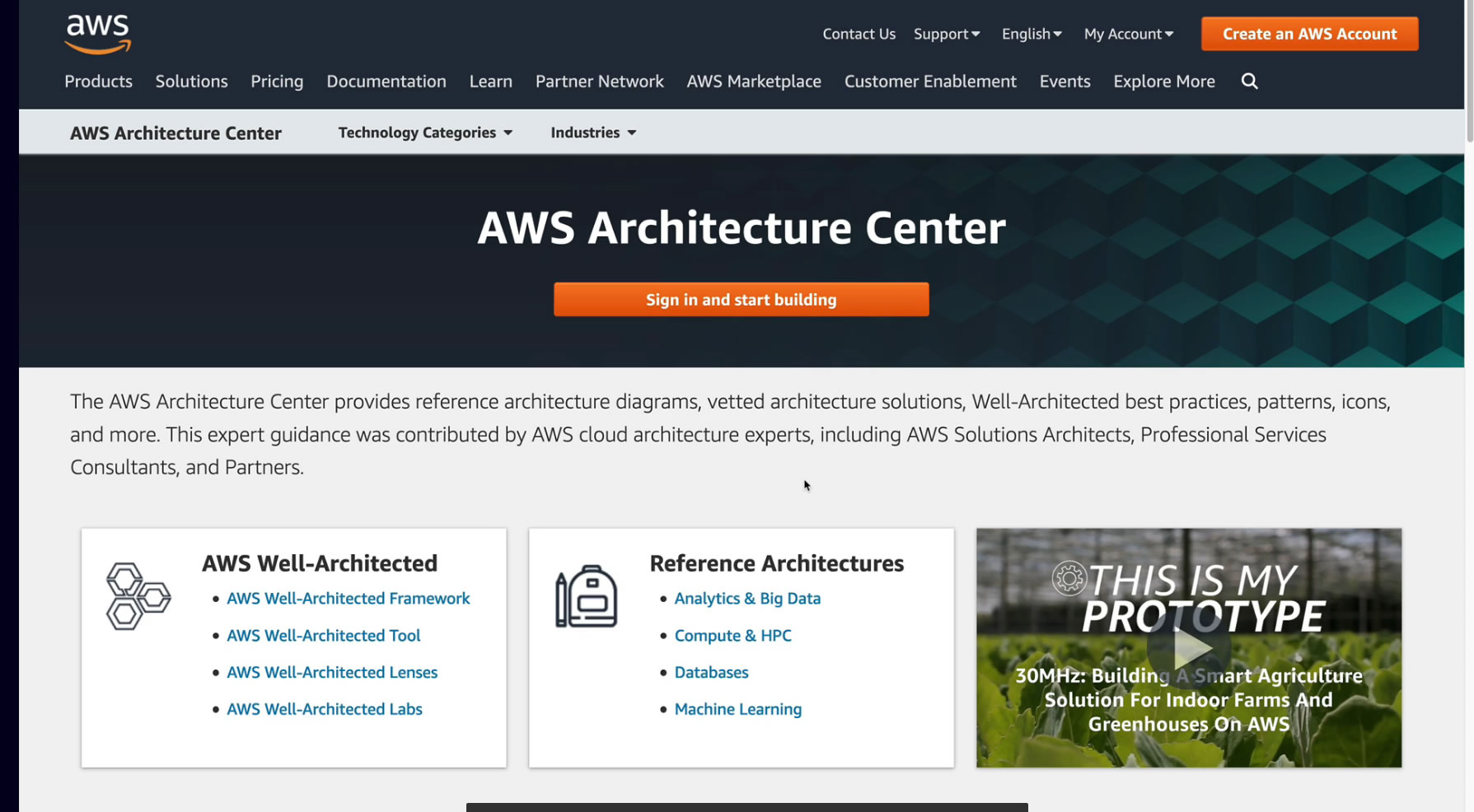Click the AWS logo icon

[x=98, y=35]
